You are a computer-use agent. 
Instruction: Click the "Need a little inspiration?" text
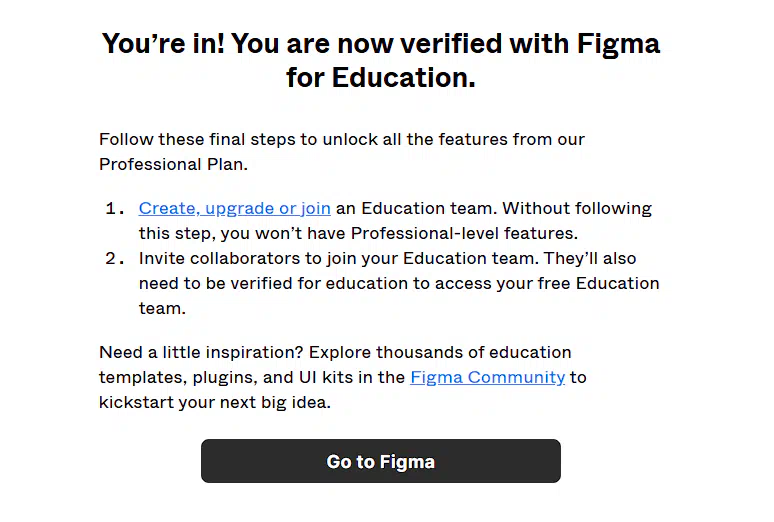(201, 353)
